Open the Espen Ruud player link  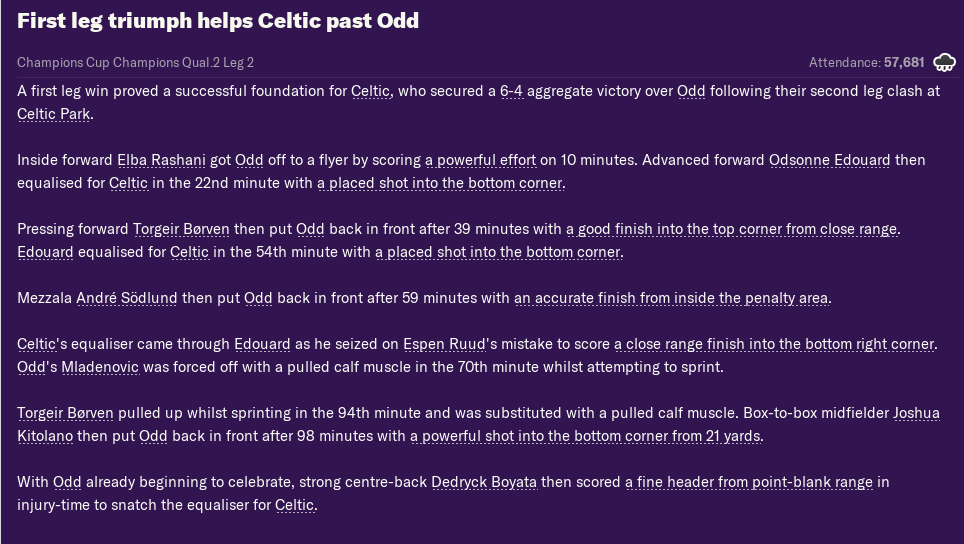pos(446,344)
